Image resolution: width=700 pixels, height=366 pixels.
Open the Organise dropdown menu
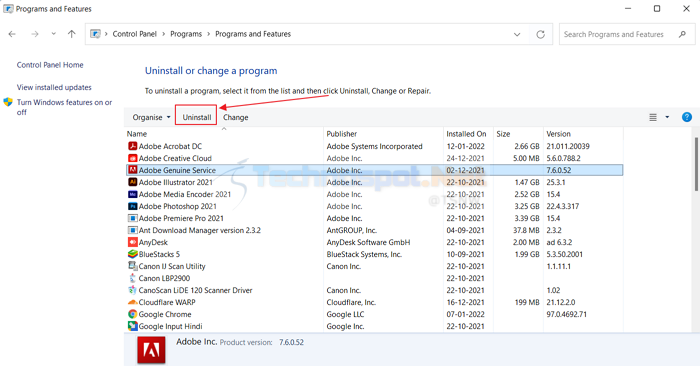[151, 117]
